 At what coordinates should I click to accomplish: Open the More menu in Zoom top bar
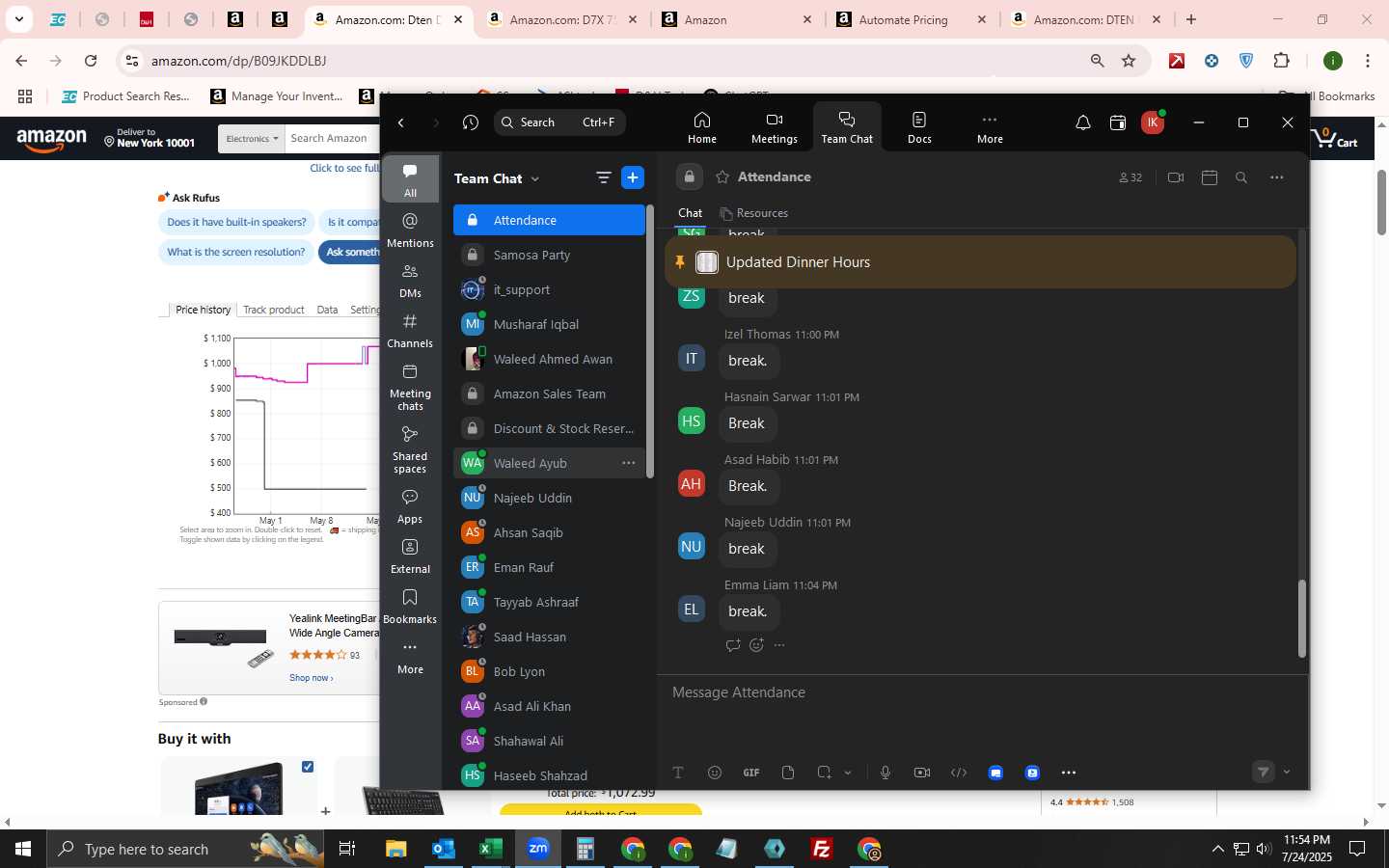tap(990, 127)
